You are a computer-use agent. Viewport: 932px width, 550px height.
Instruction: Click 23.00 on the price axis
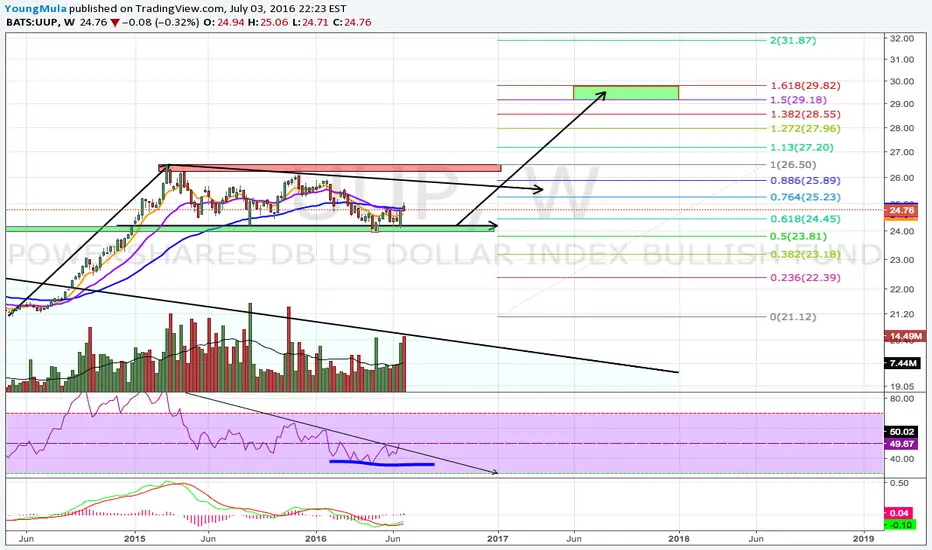tap(902, 260)
